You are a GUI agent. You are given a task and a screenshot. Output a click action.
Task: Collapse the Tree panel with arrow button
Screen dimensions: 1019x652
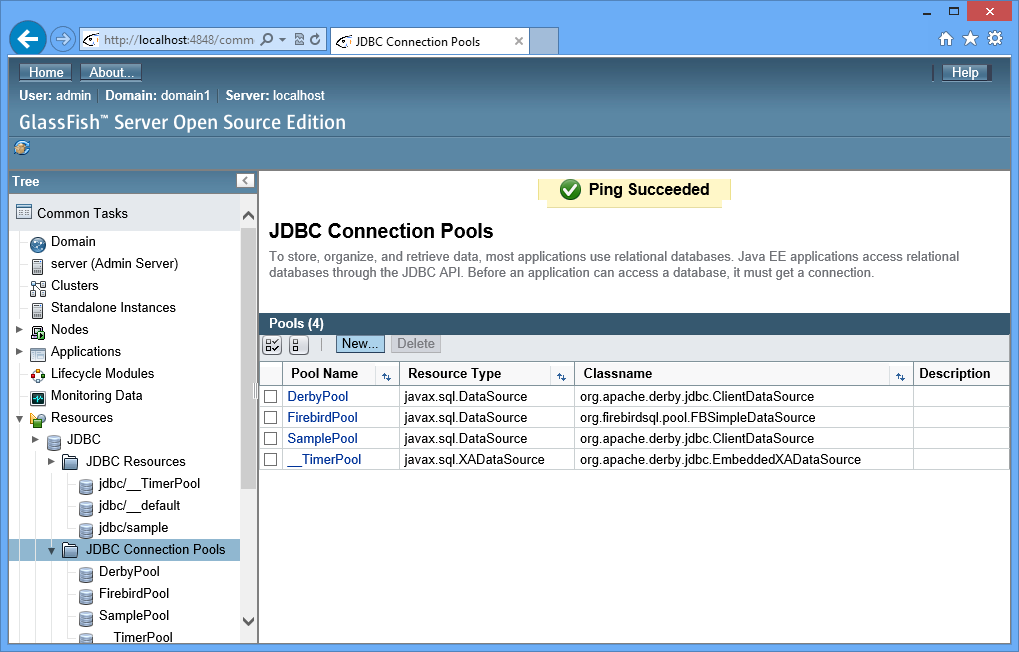[245, 181]
